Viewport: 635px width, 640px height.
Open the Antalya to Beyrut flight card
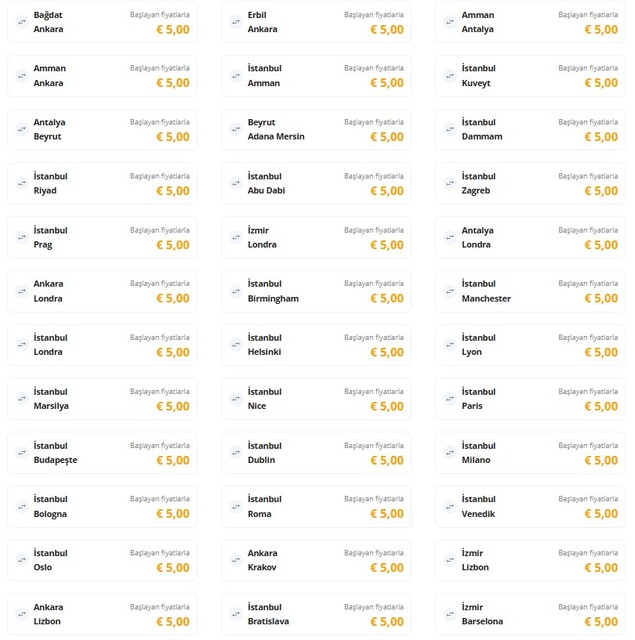click(x=101, y=129)
